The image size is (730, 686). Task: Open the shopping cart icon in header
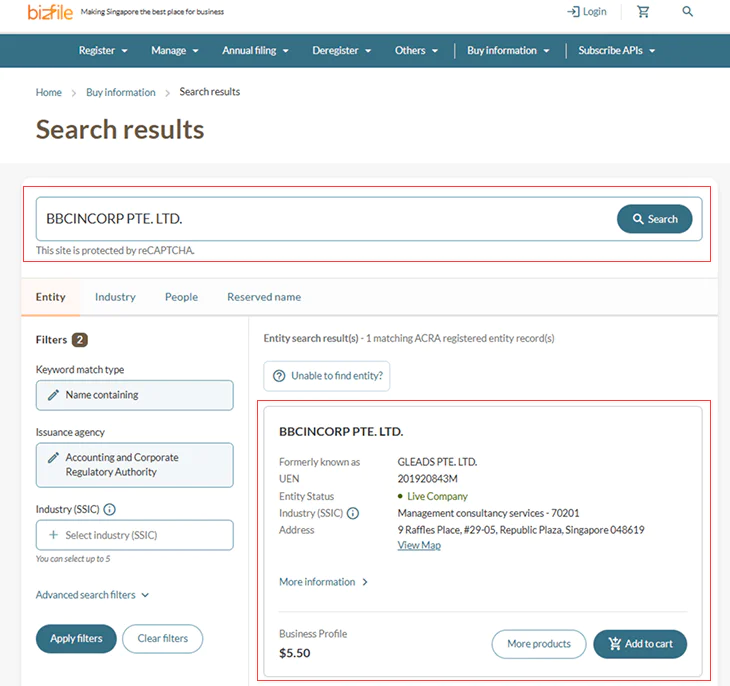643,12
